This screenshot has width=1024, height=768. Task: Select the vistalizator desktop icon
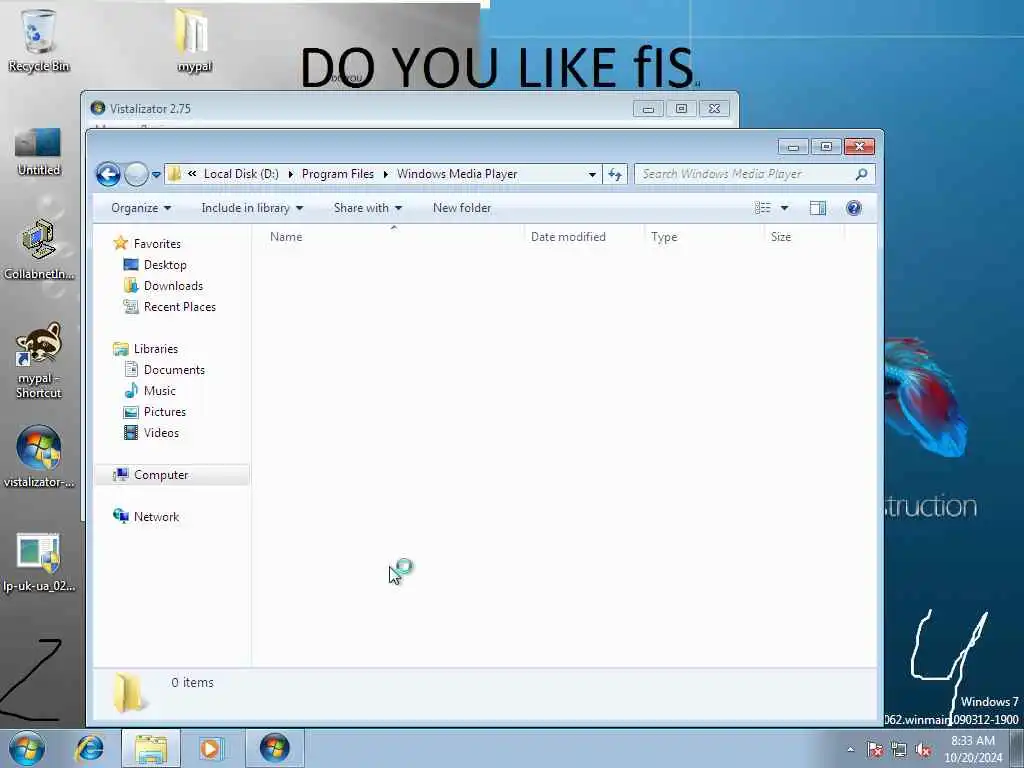coord(39,457)
